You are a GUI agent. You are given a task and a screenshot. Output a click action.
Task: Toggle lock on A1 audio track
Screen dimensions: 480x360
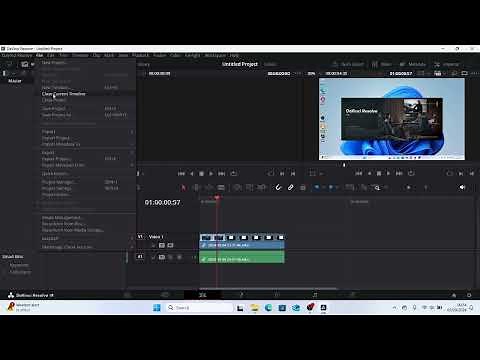pyautogui.click(x=153, y=257)
